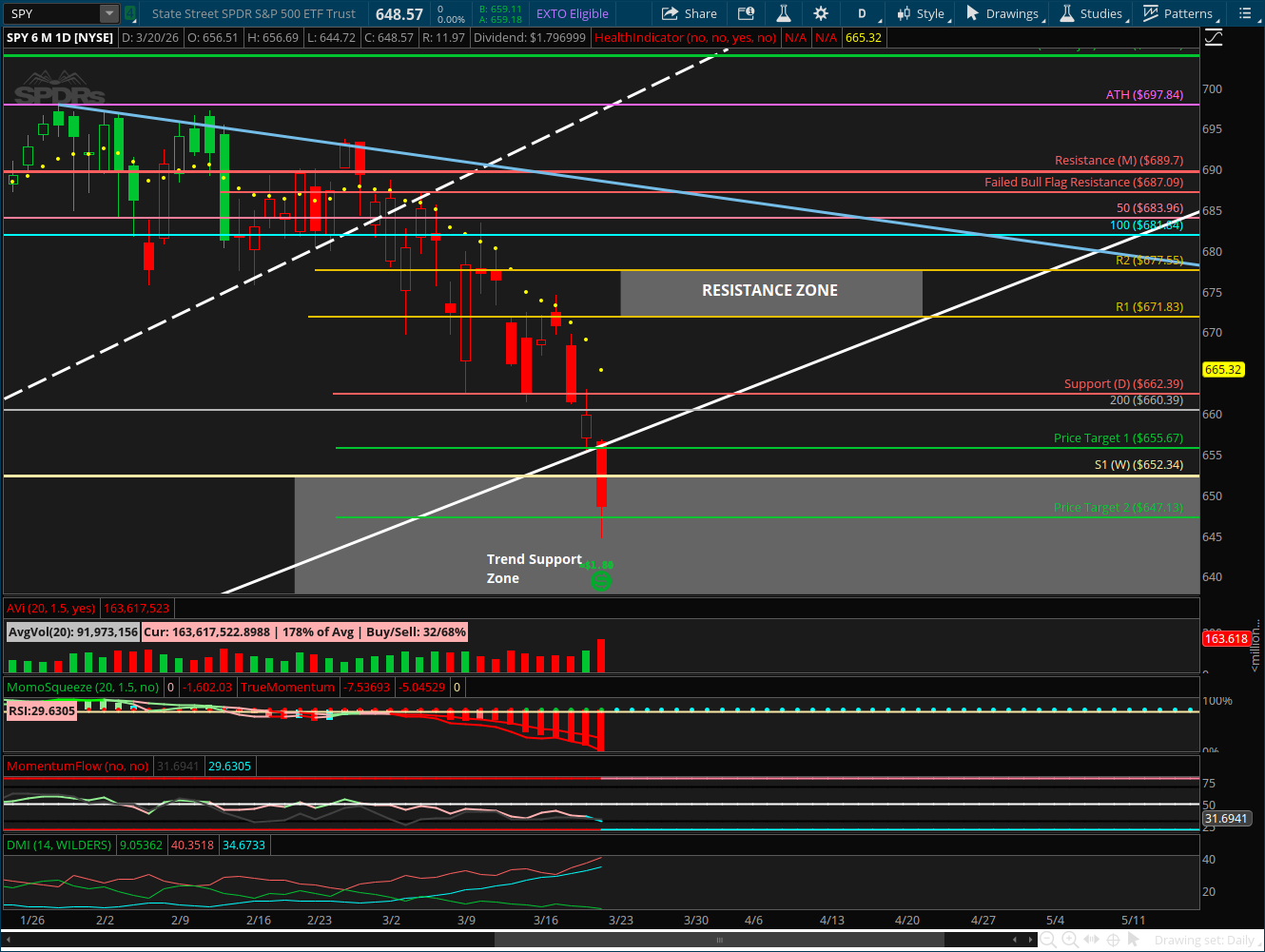Click the R1 ($671.83) level label

click(1149, 306)
